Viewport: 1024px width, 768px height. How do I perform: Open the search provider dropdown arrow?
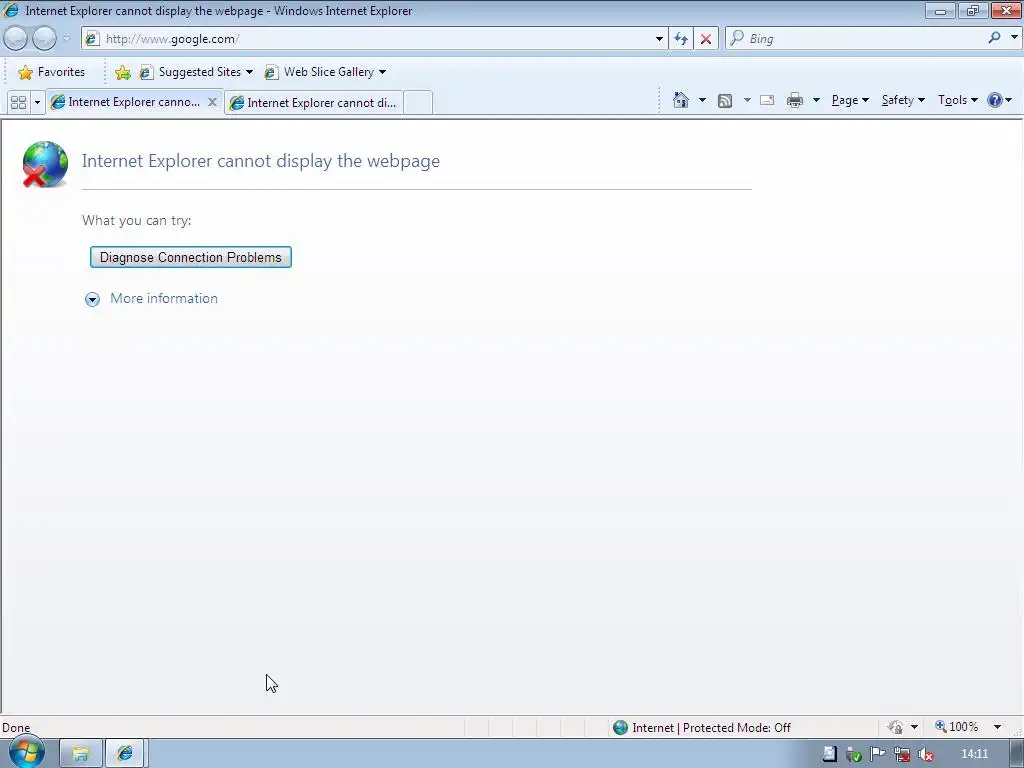[1014, 38]
